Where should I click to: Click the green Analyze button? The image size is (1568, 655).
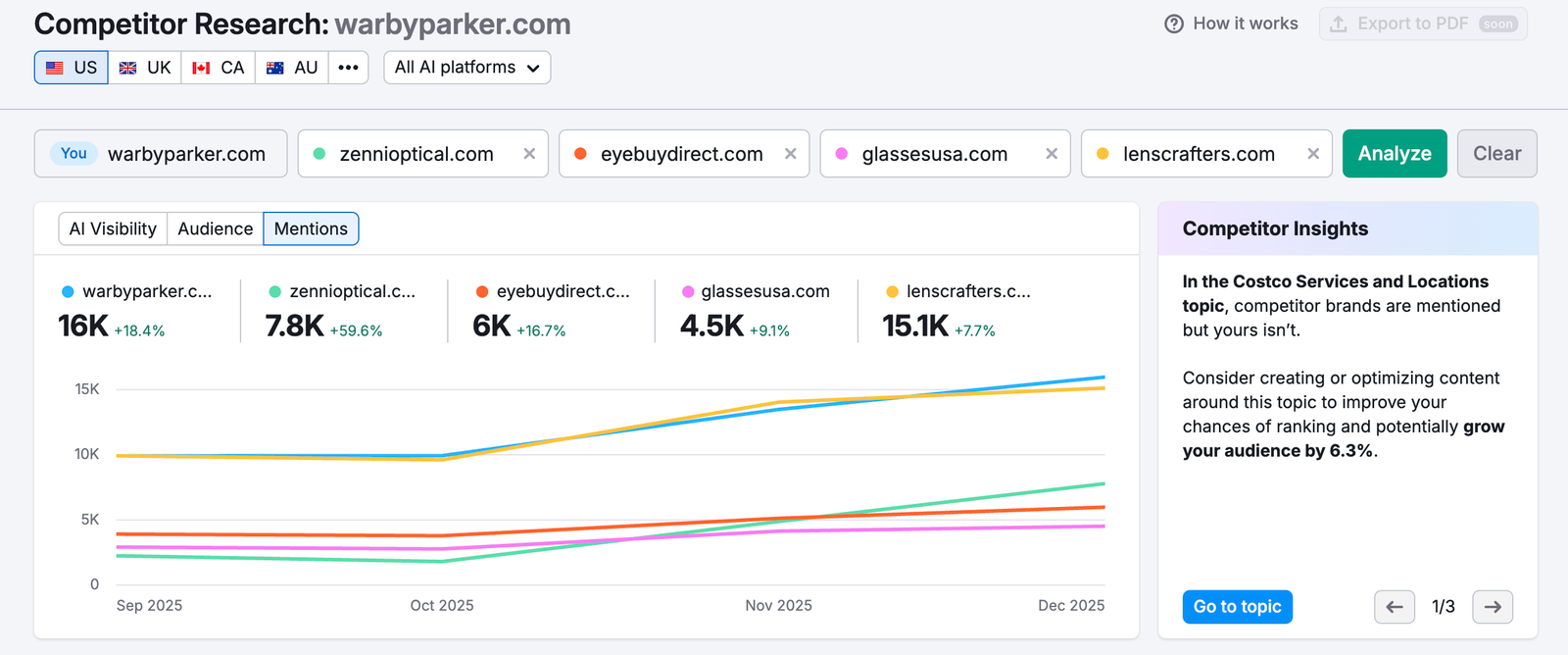tap(1395, 154)
